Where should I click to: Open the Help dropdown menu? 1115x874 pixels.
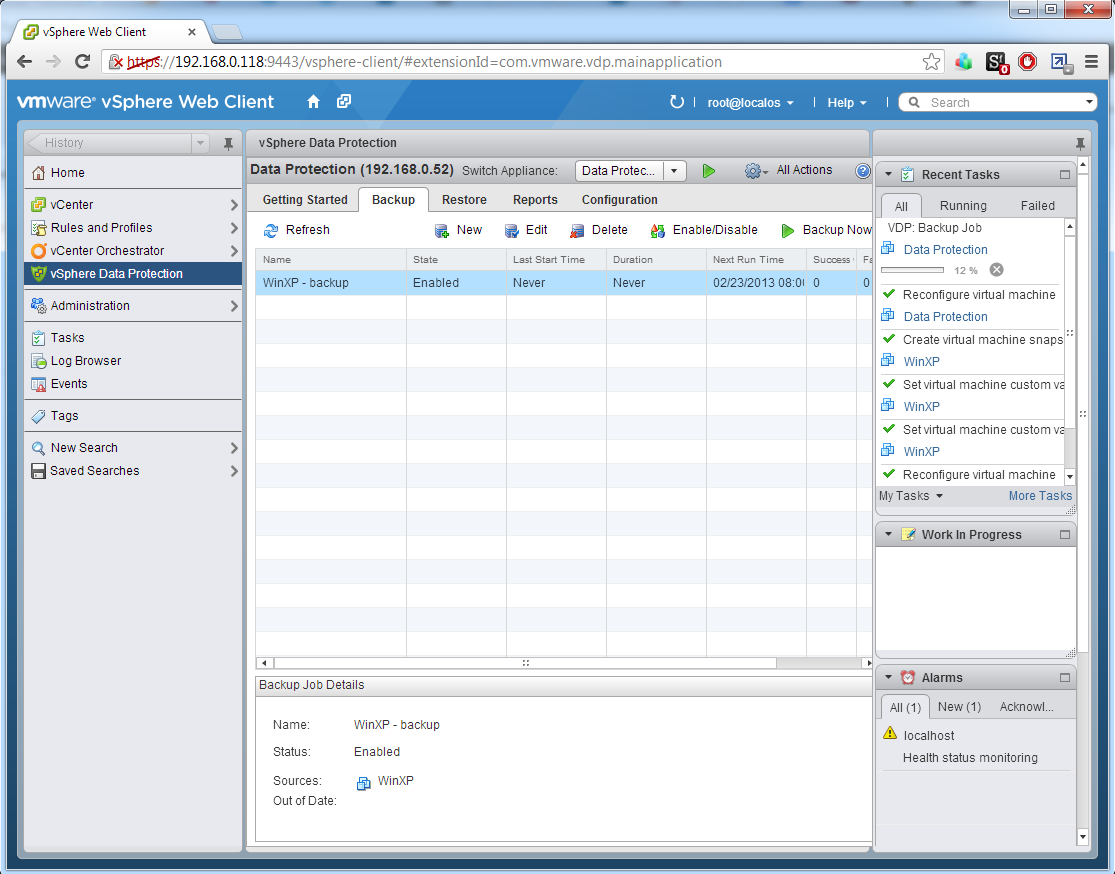847,102
